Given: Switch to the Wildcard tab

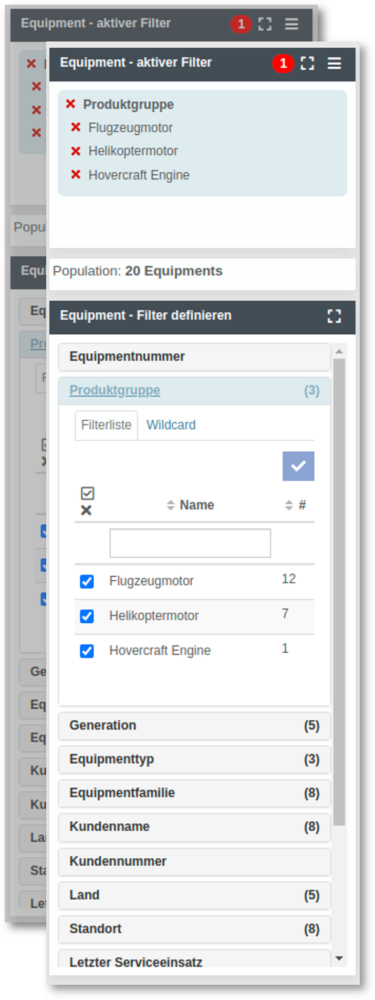Looking at the screenshot, I should [171, 425].
